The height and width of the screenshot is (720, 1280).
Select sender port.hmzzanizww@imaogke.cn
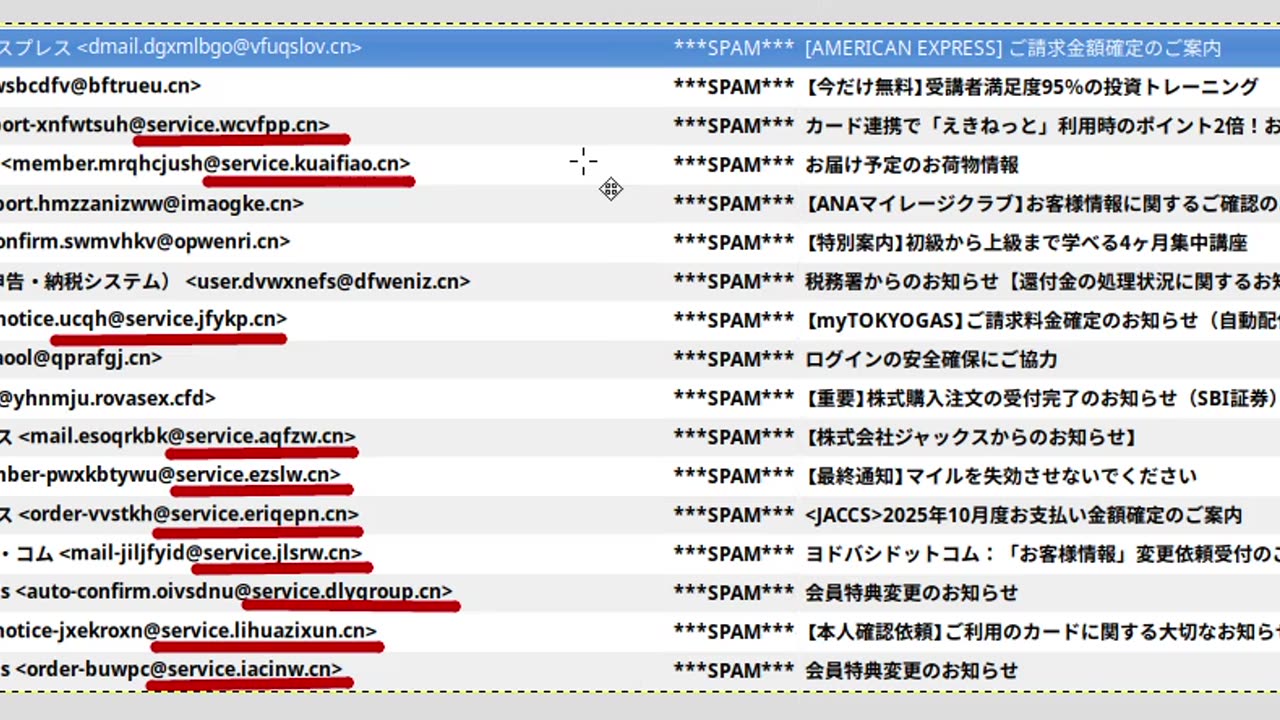click(152, 203)
